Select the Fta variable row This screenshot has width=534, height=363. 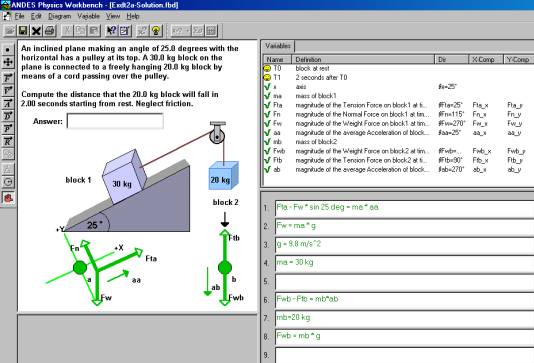click(x=398, y=105)
